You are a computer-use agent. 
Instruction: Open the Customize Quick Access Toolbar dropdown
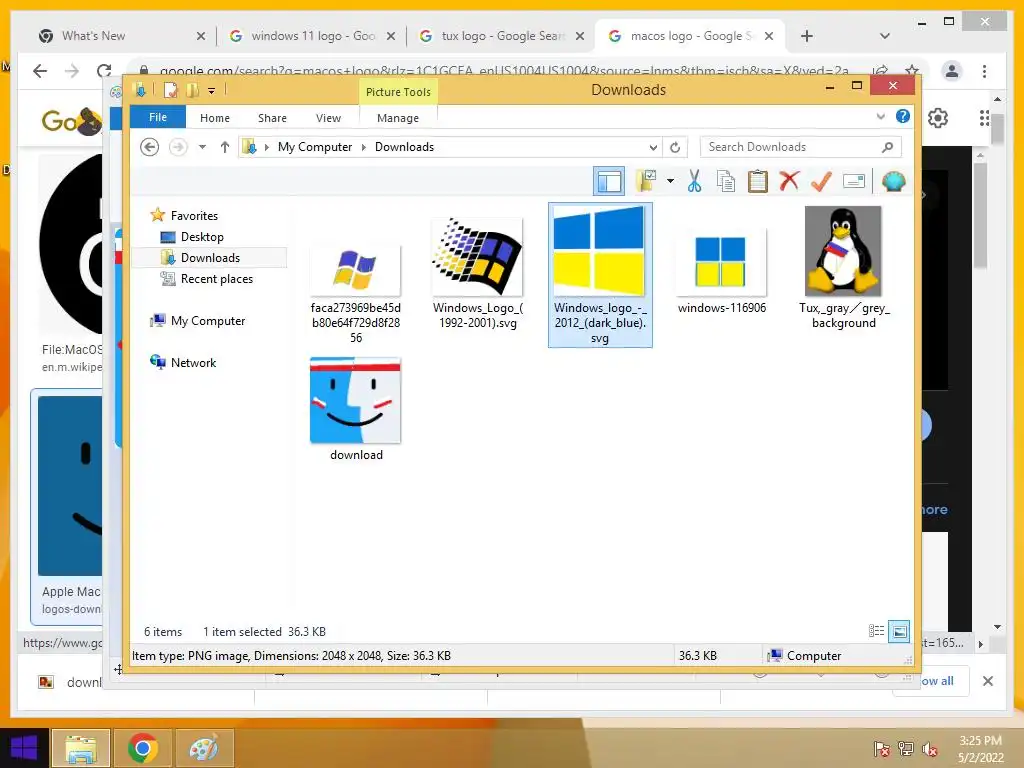click(x=212, y=91)
